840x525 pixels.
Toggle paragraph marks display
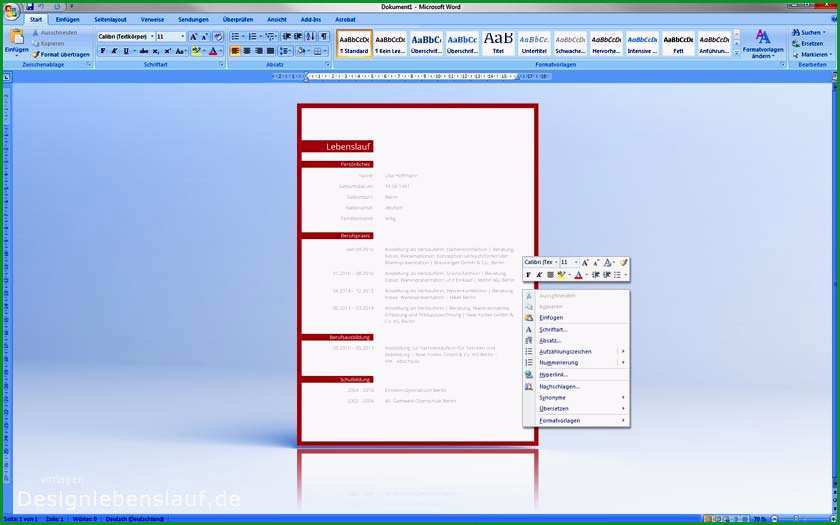(324, 36)
